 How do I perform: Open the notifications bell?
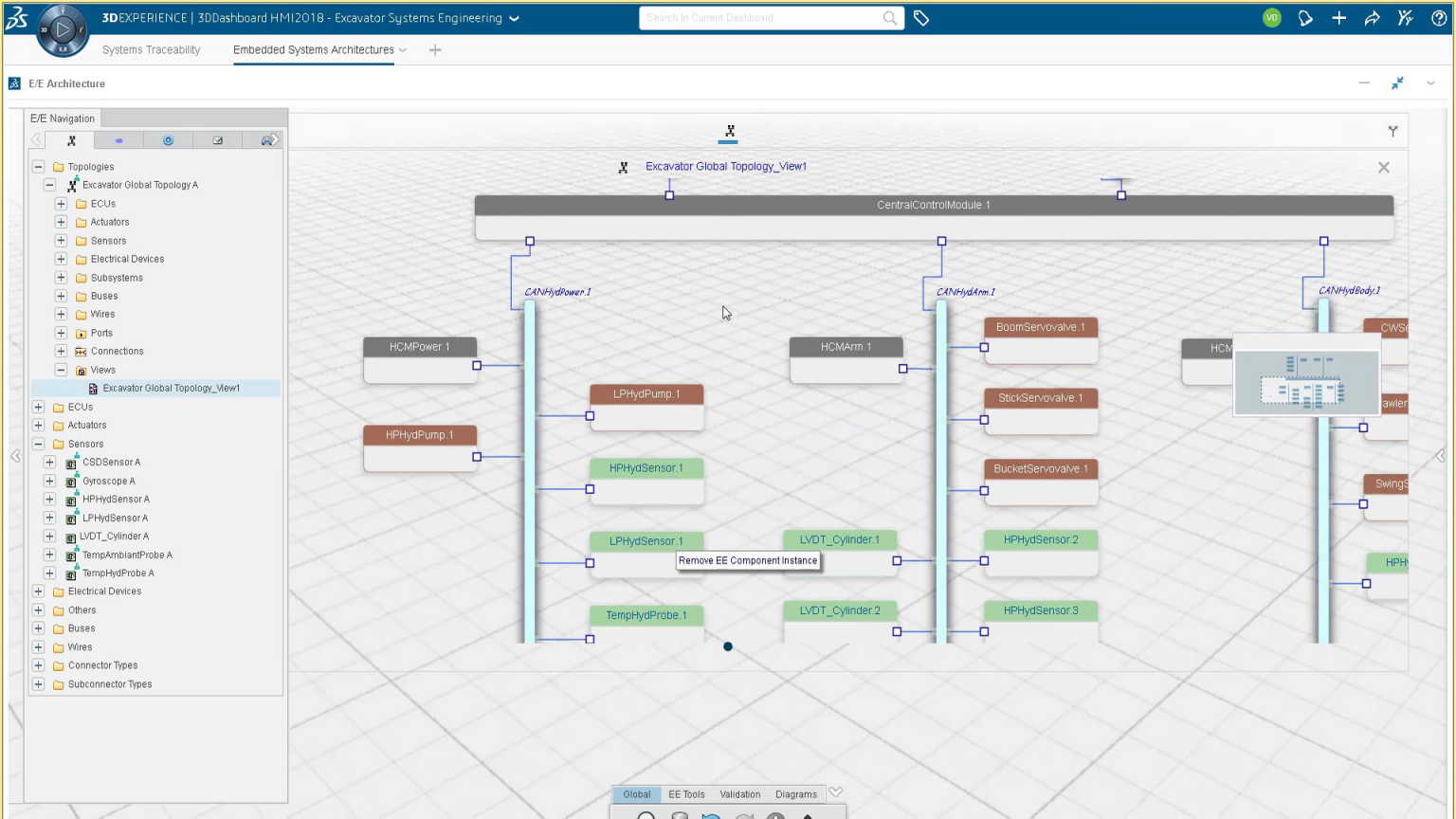click(1305, 18)
